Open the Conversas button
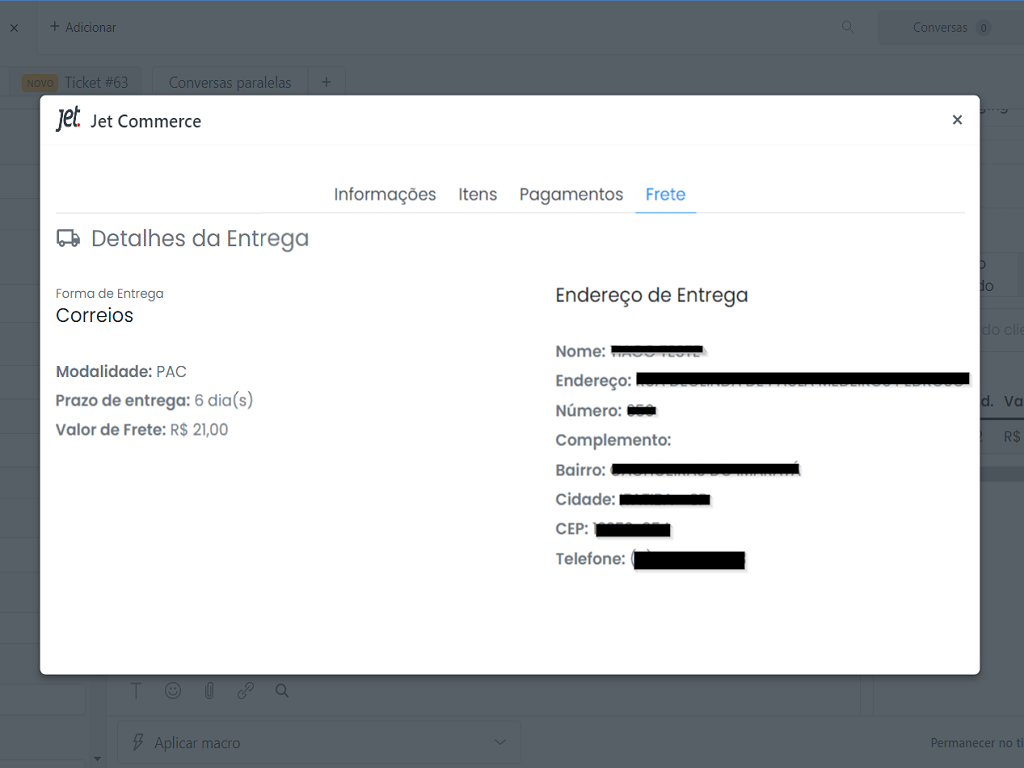1024x768 pixels. [x=950, y=27]
